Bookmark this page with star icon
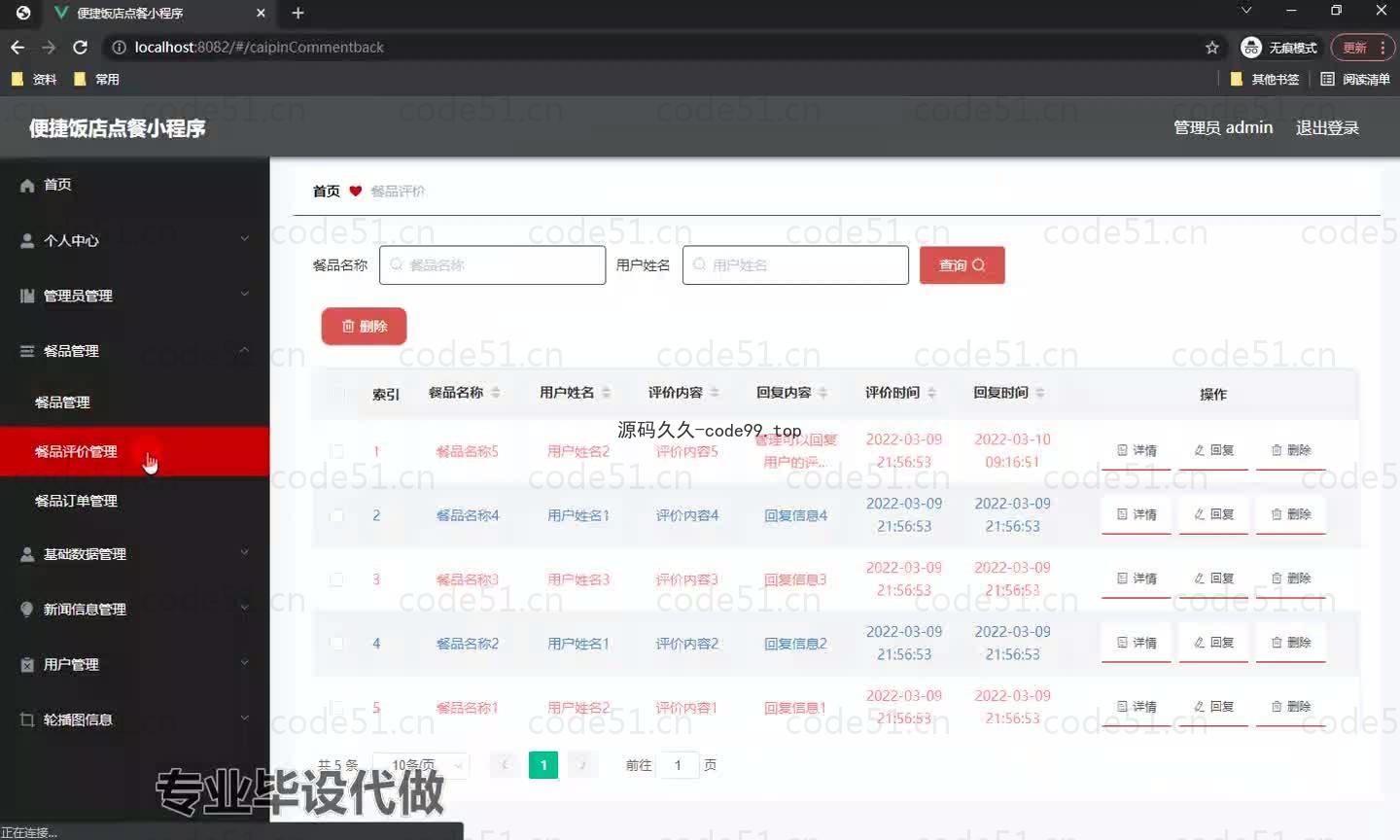 point(1211,47)
